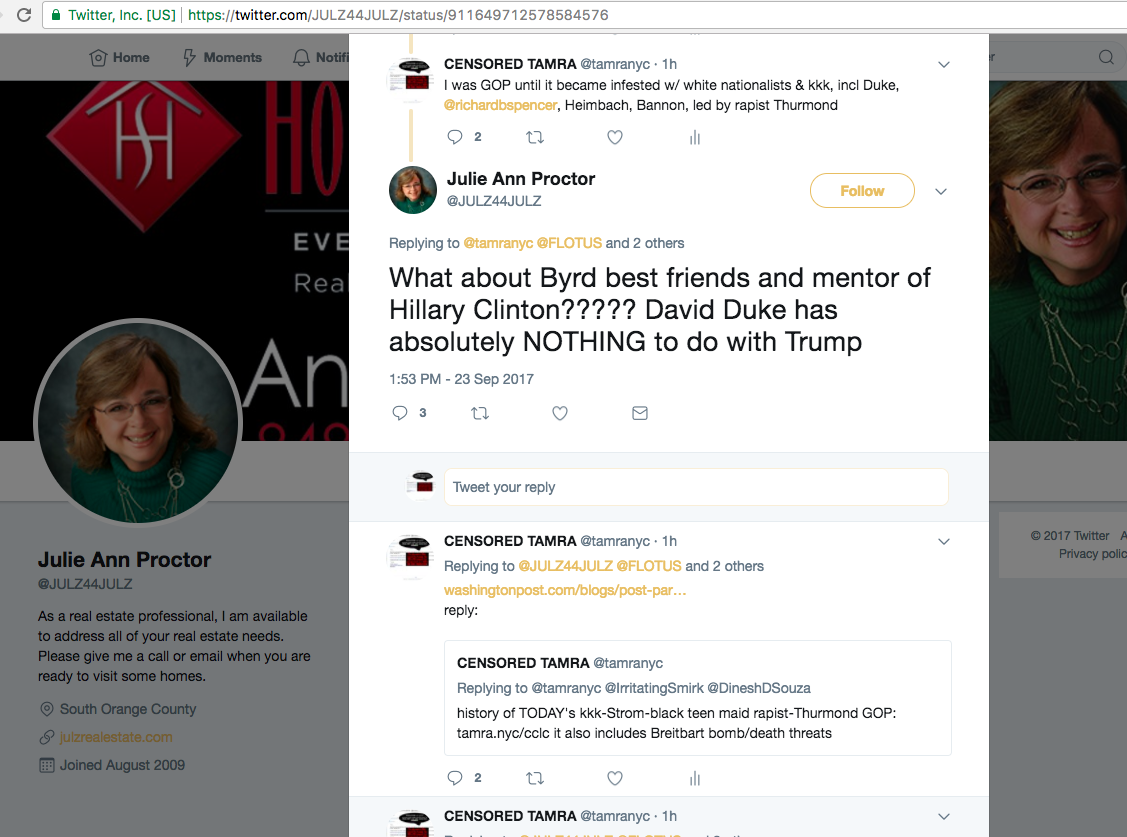
Task: Click the browser address bar URL
Action: click(398, 15)
